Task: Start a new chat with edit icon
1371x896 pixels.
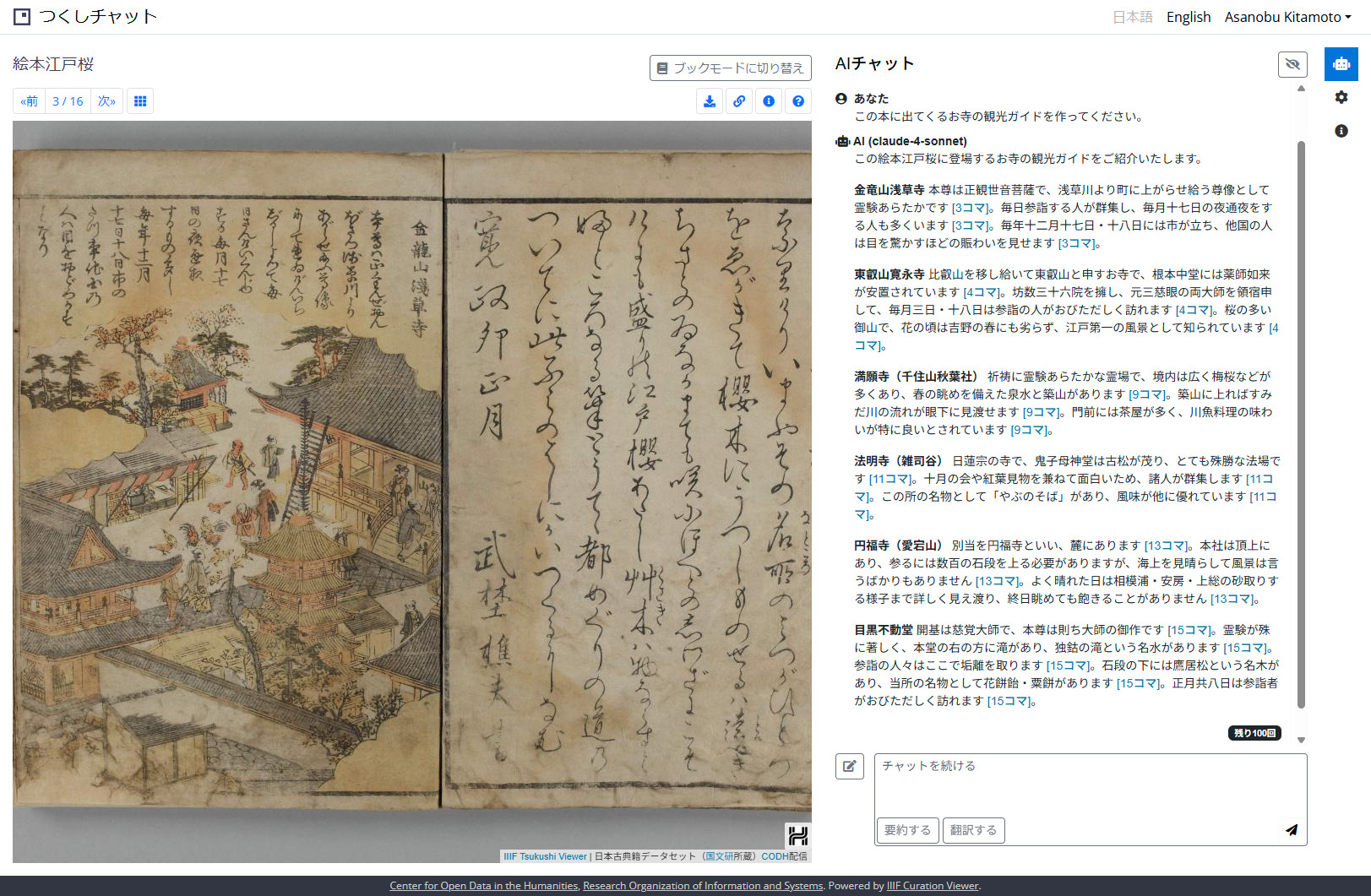Action: 849,766
